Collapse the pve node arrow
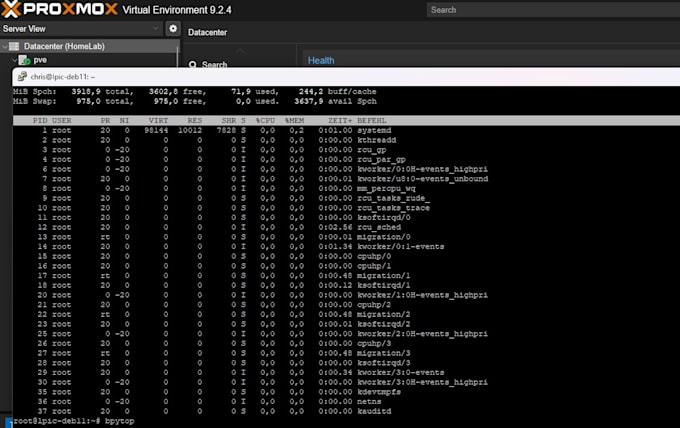 [14, 60]
